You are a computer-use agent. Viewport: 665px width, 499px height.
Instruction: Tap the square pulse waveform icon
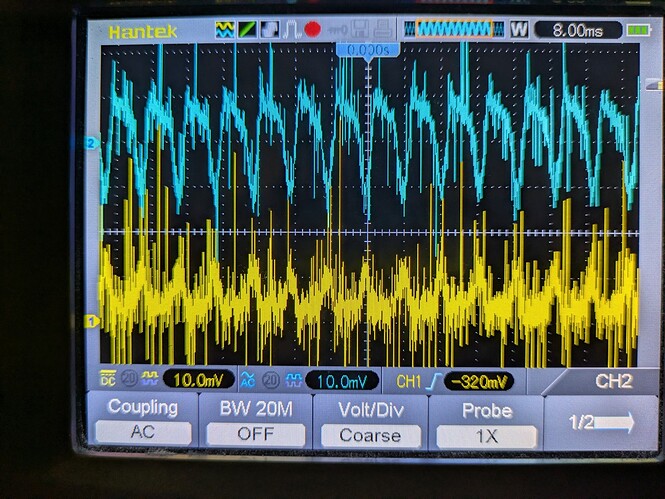(291, 30)
